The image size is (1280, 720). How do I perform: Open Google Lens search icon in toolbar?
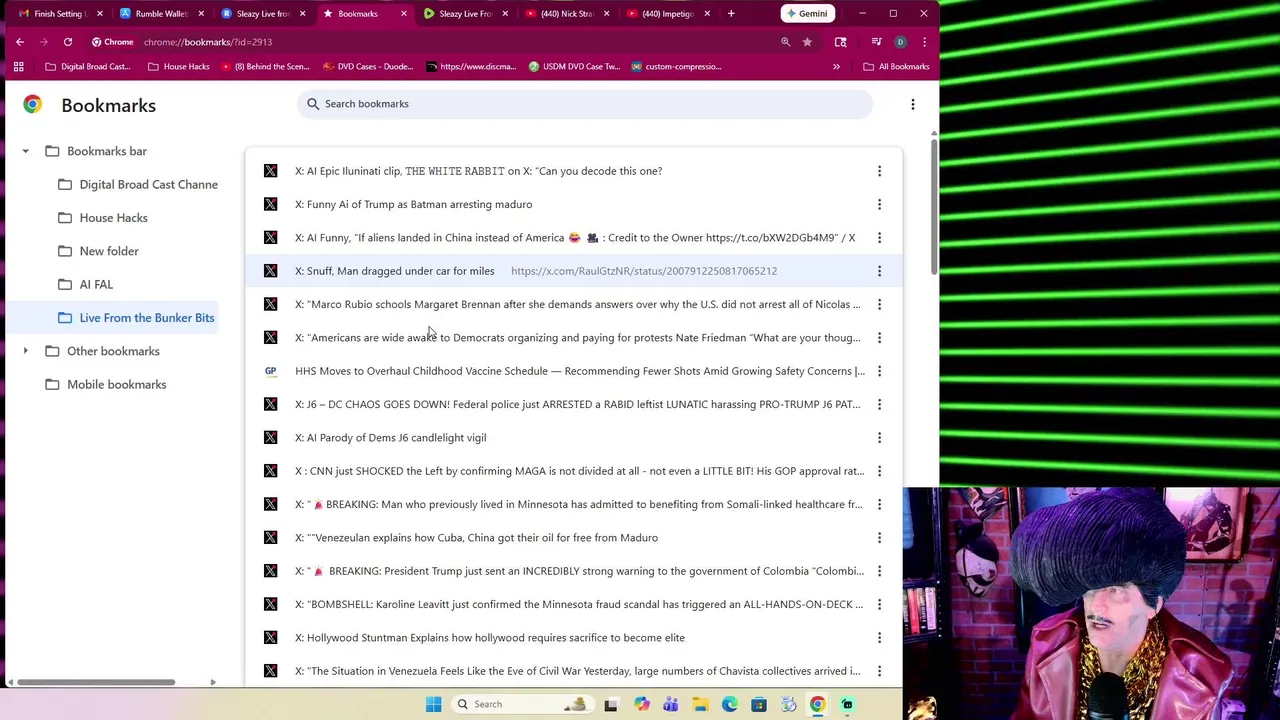(840, 42)
